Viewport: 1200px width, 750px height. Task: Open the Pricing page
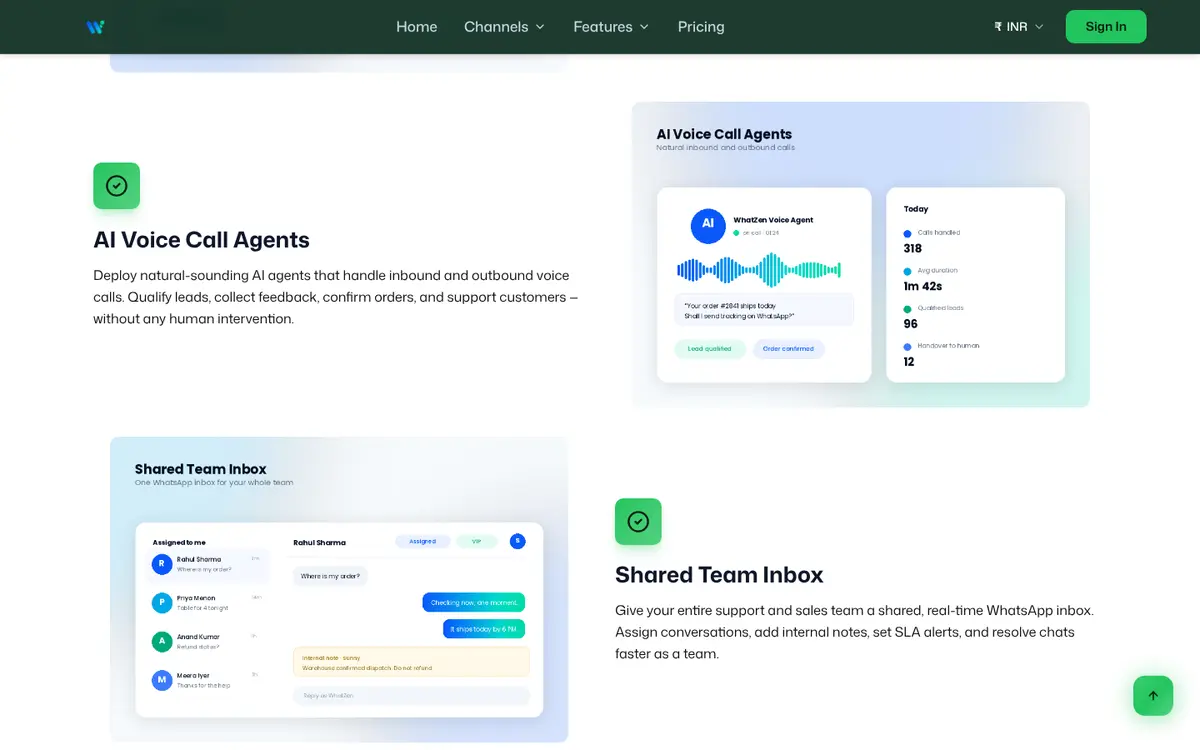click(x=701, y=27)
